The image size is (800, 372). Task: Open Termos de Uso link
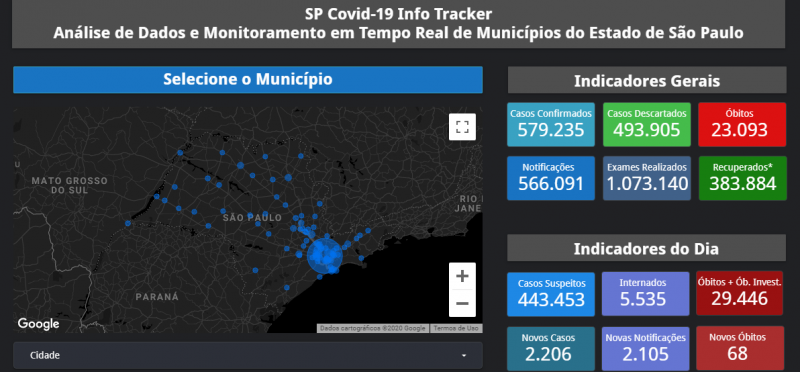[x=456, y=328]
